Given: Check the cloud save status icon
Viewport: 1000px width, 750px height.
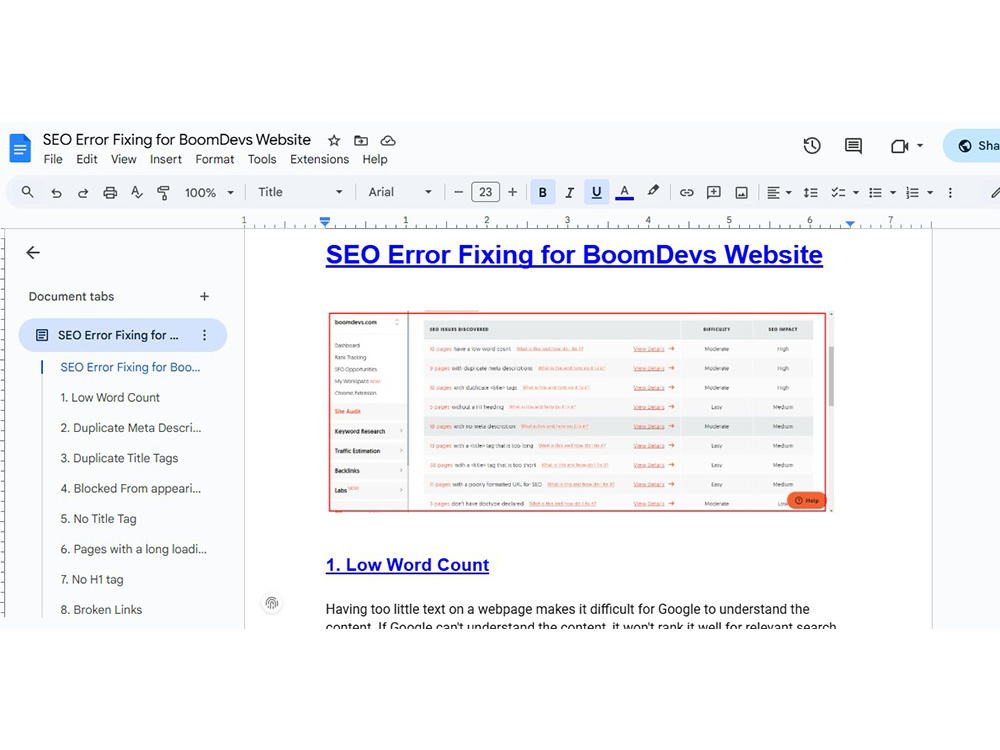Looking at the screenshot, I should (x=388, y=140).
